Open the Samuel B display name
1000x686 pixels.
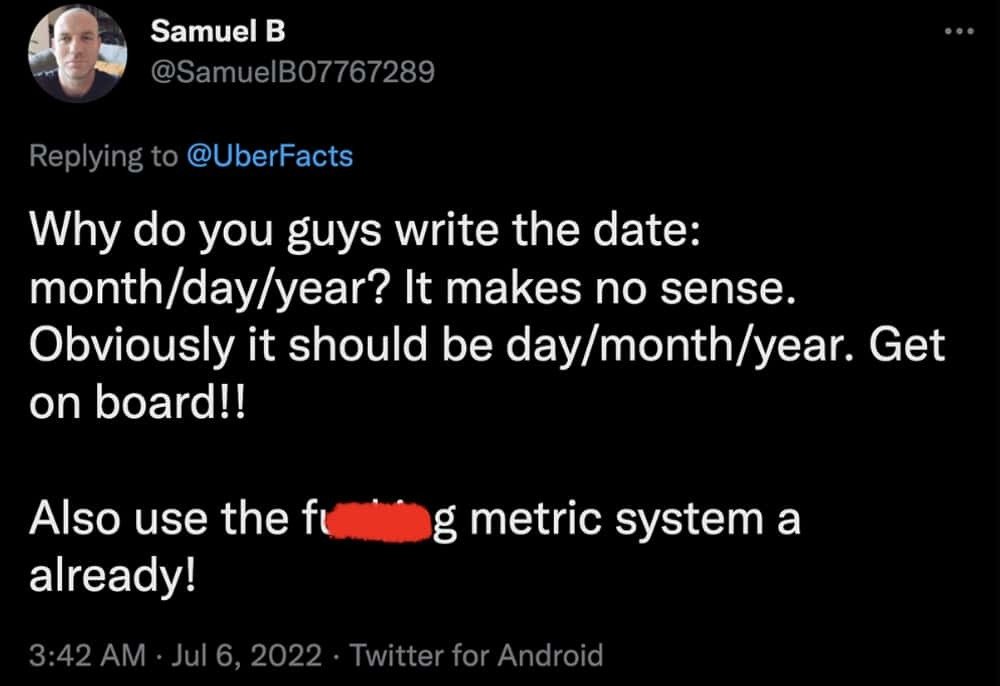[x=217, y=31]
